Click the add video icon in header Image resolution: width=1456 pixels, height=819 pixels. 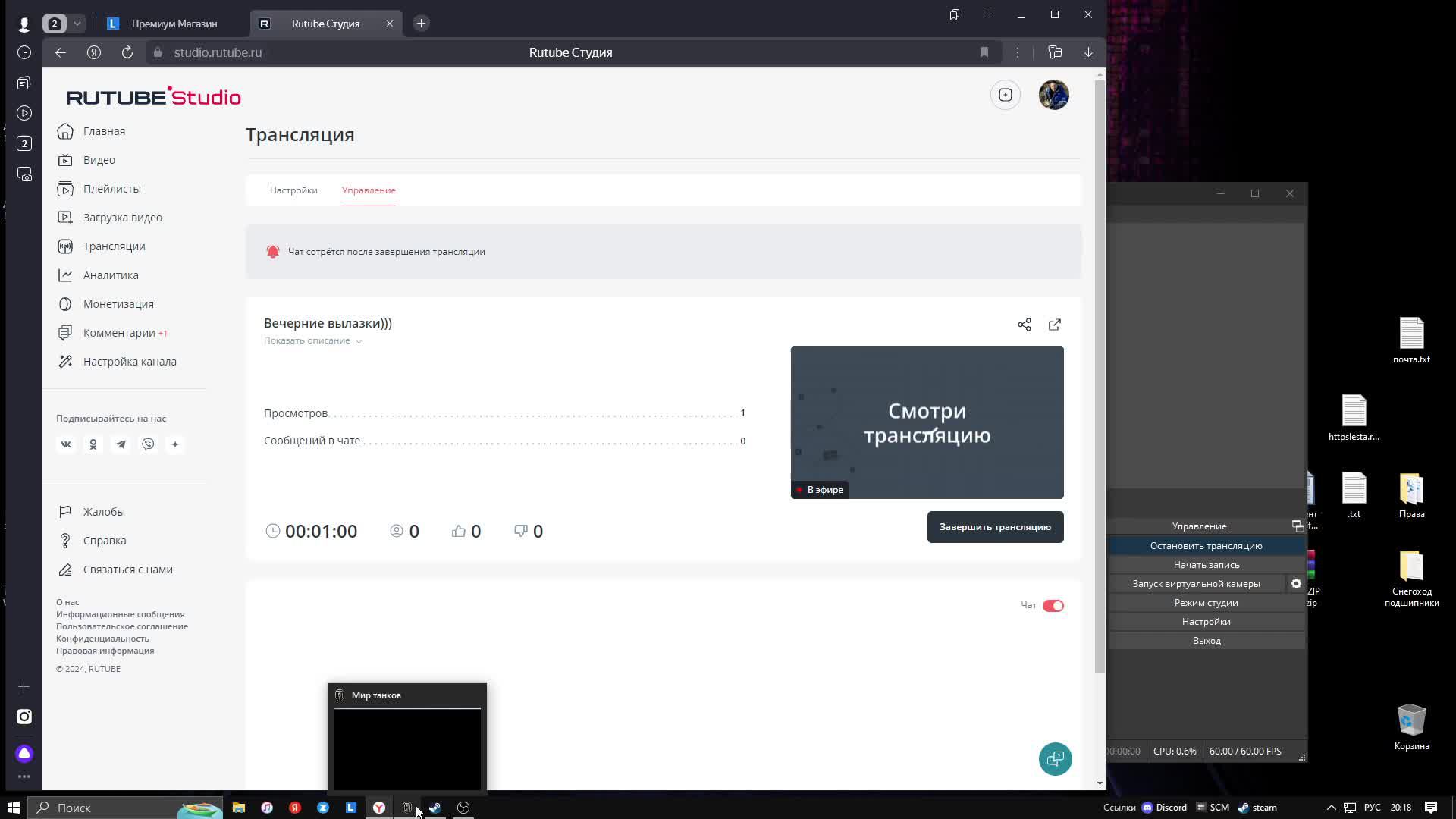click(1006, 95)
